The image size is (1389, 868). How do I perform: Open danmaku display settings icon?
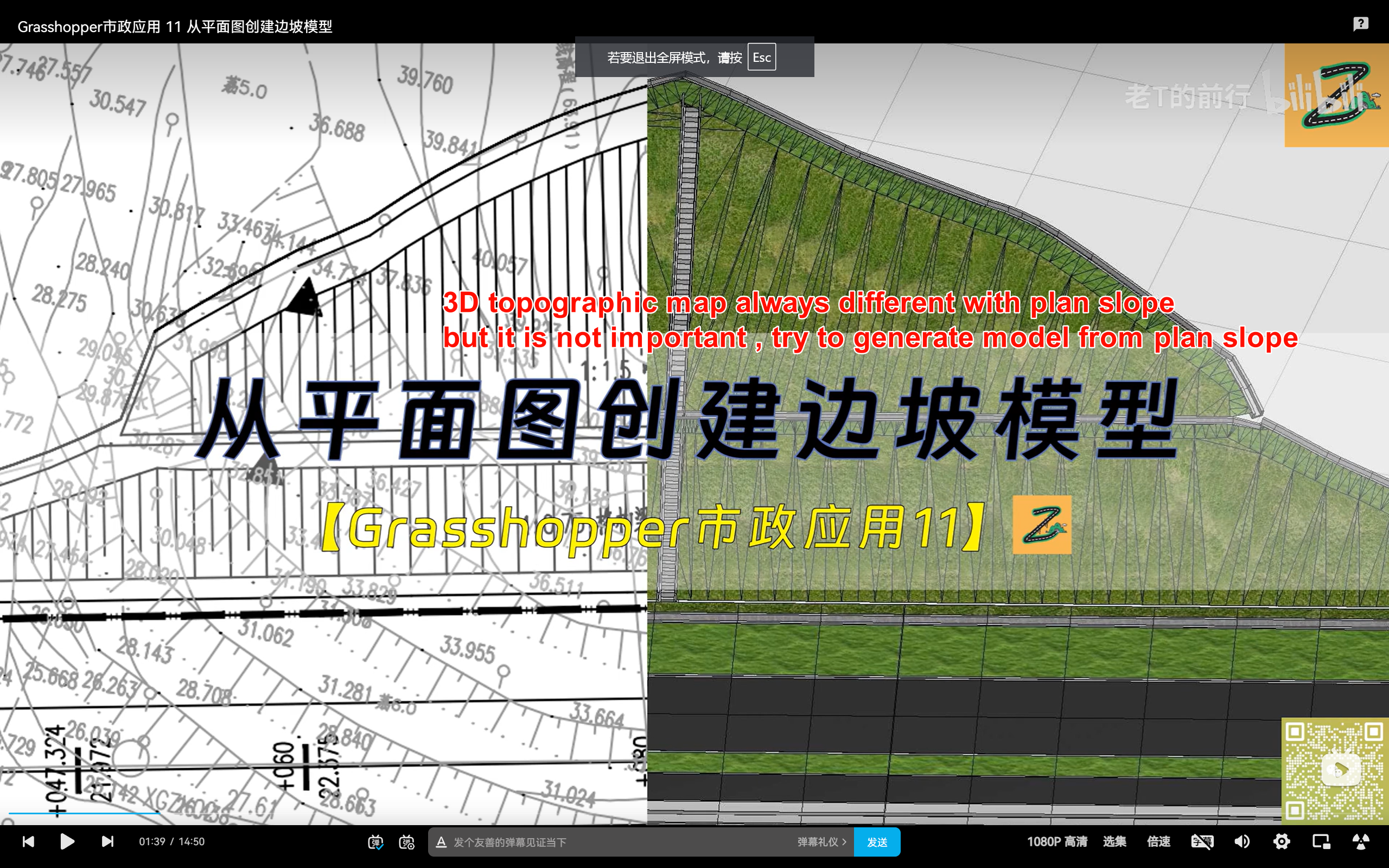[x=406, y=842]
